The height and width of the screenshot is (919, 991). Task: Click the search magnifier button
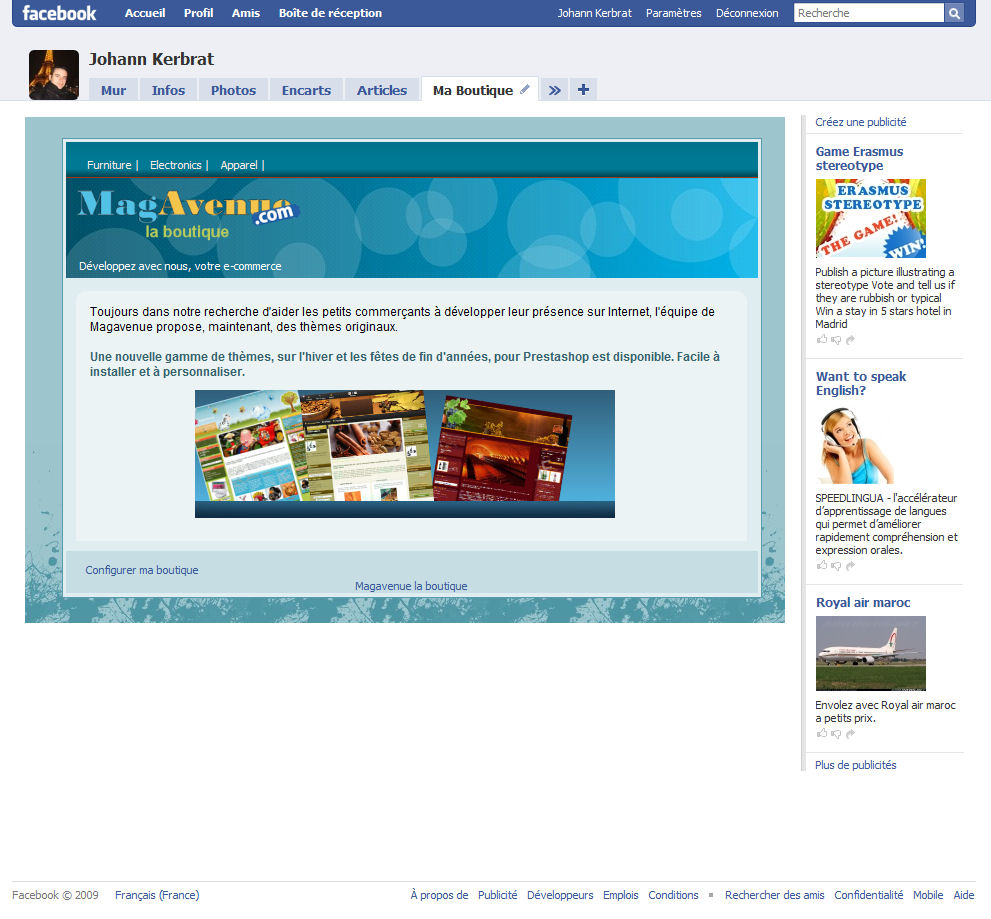[954, 13]
